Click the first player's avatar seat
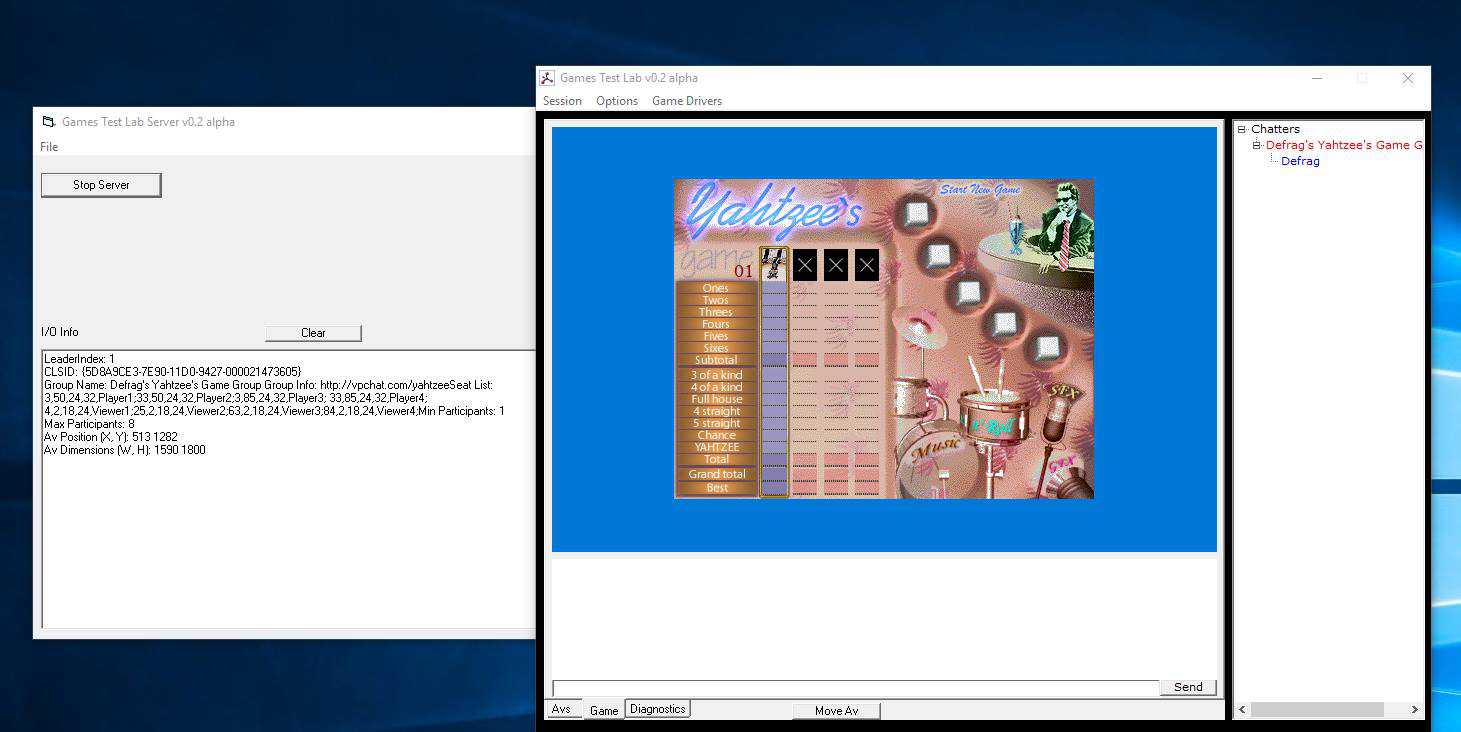1461x732 pixels. point(774,264)
